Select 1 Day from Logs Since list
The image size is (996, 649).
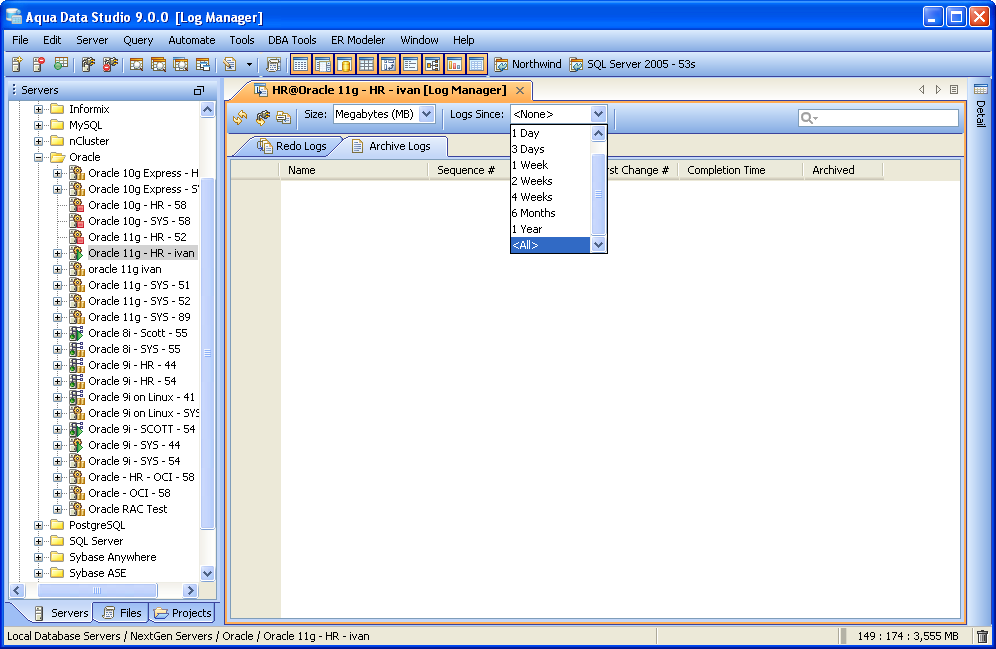point(551,133)
